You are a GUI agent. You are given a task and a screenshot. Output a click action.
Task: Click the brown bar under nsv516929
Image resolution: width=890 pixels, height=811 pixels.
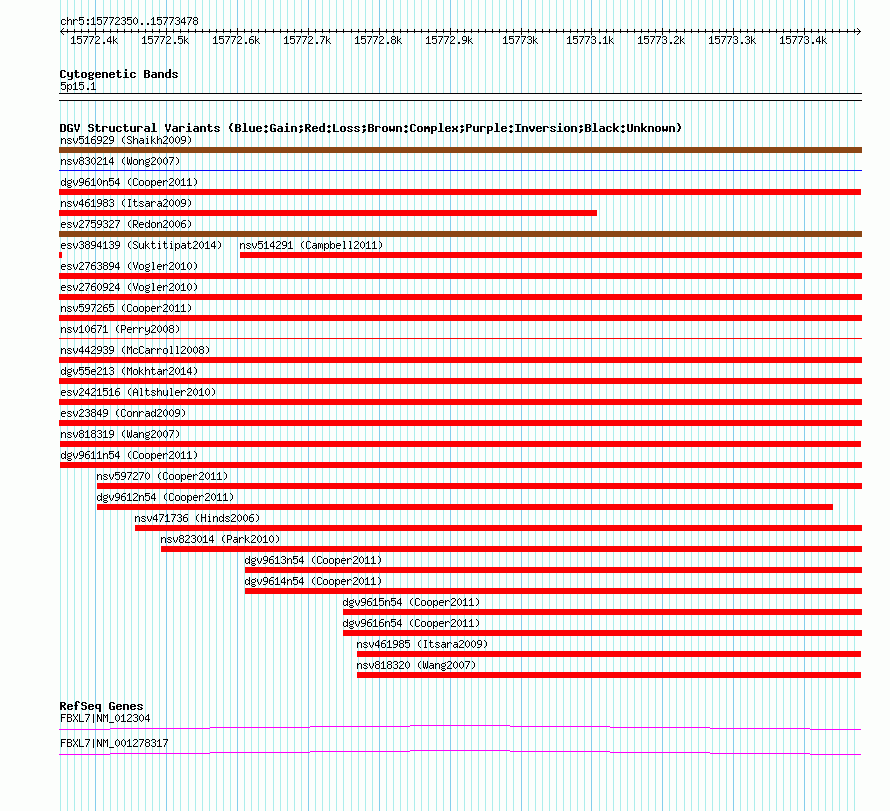click(460, 150)
